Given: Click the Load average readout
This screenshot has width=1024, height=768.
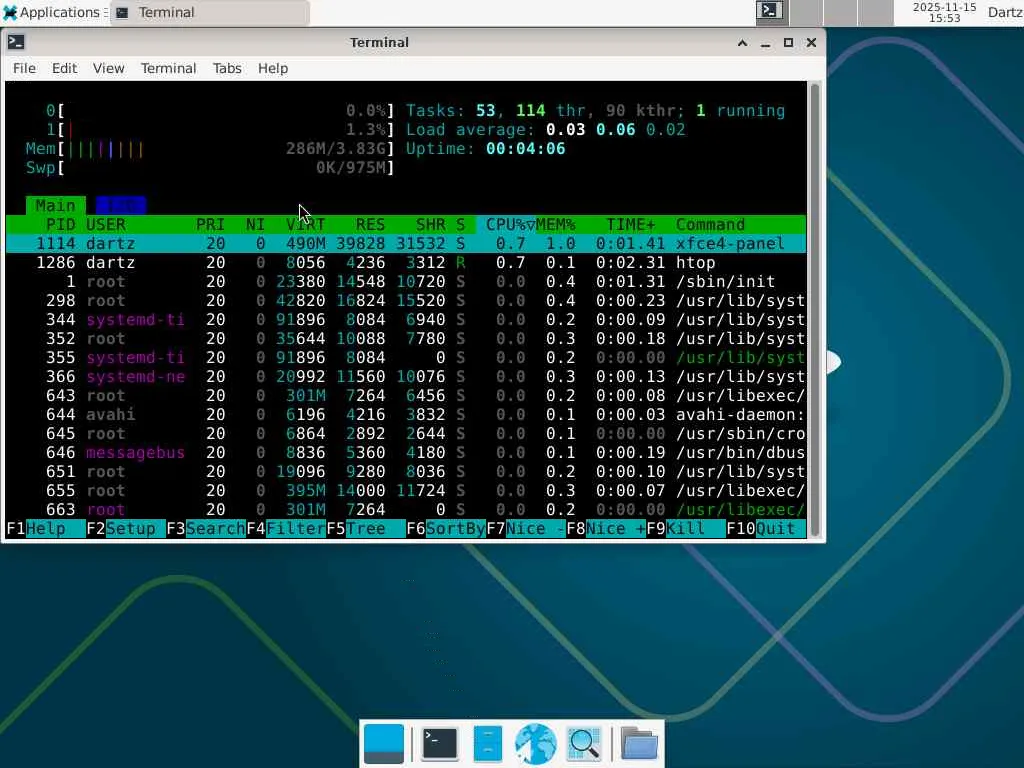Looking at the screenshot, I should pos(545,130).
